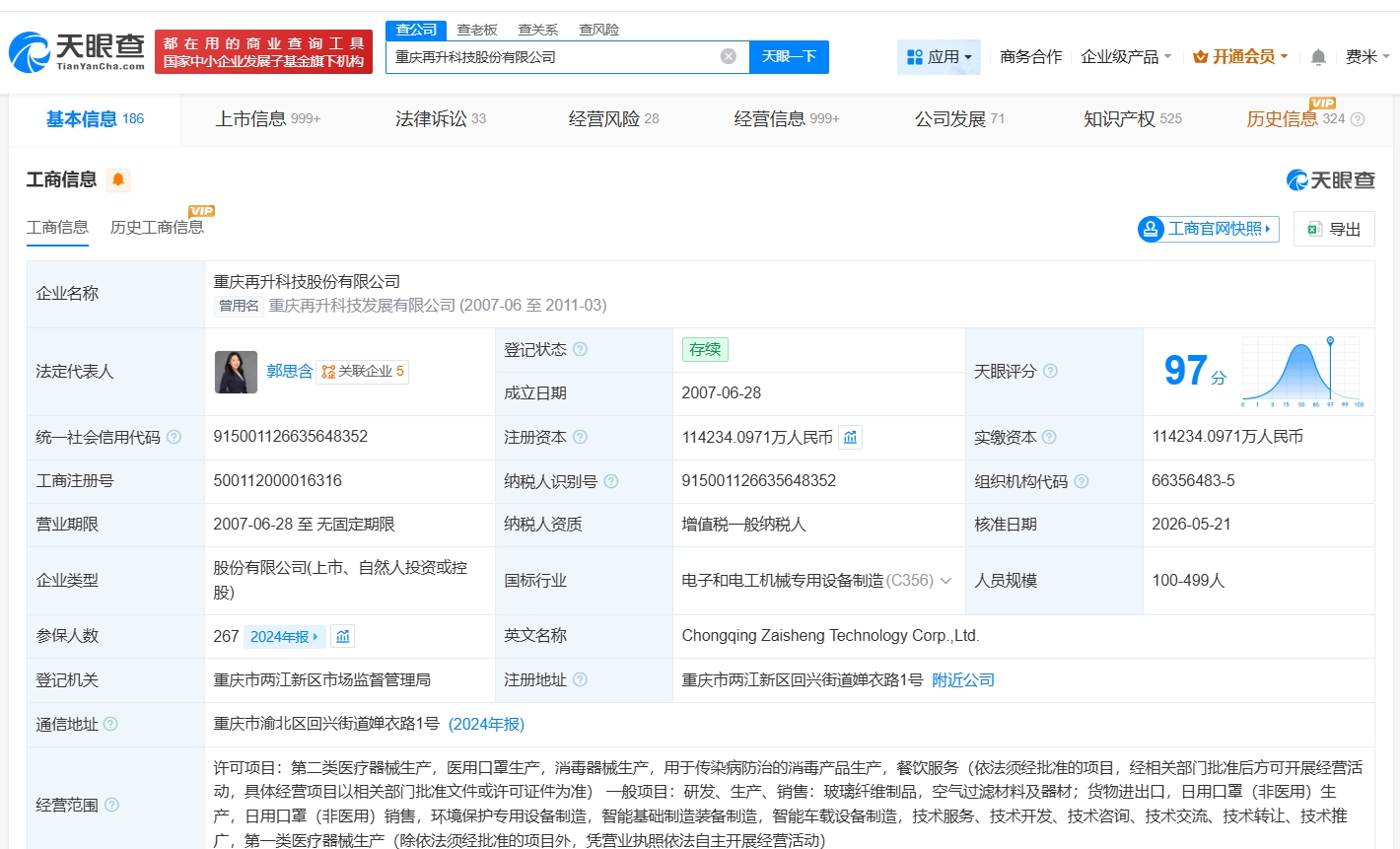This screenshot has width=1400, height=849.
Task: Switch to 基本信息 tab
Action: tap(95, 119)
